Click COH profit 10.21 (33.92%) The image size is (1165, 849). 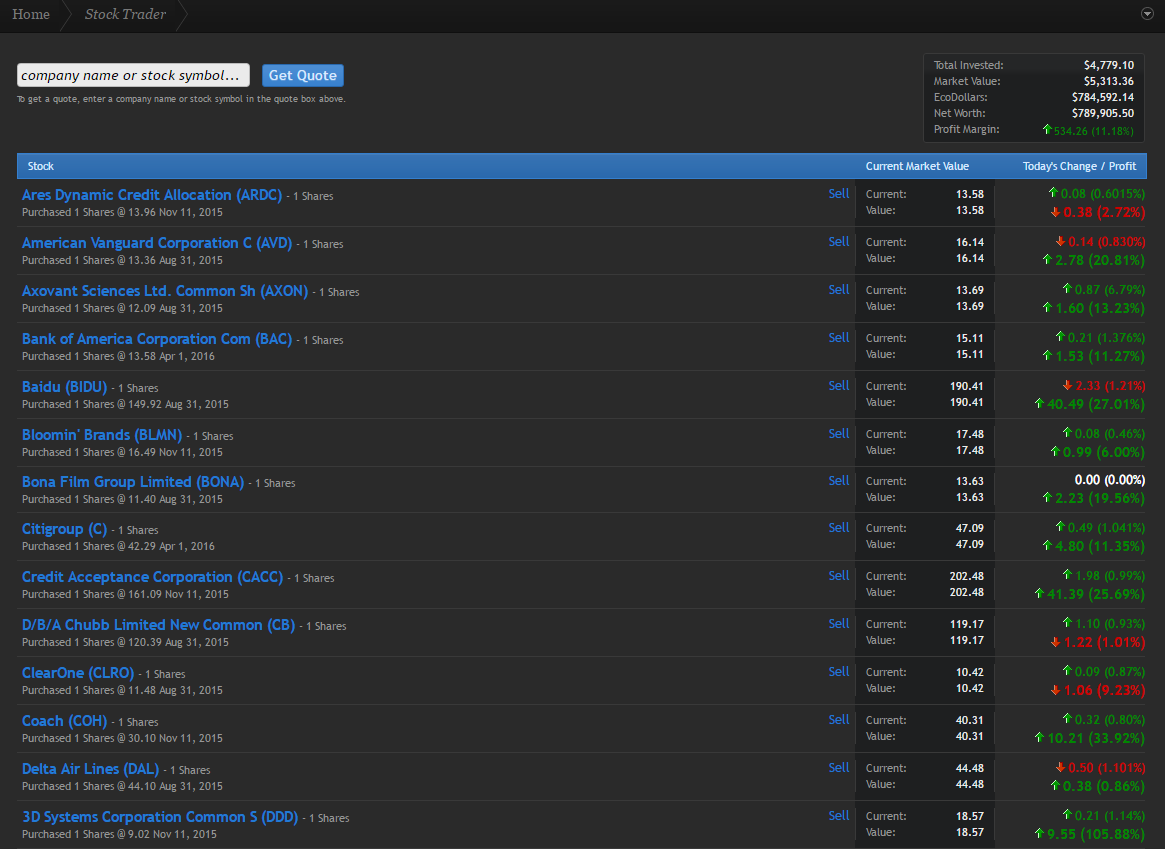1096,738
